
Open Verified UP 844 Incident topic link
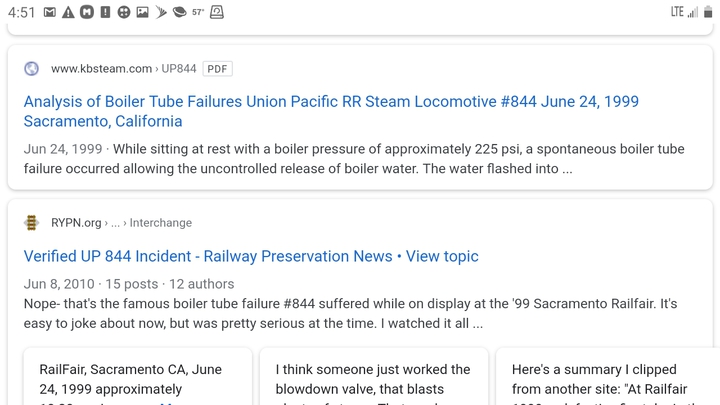[251, 256]
